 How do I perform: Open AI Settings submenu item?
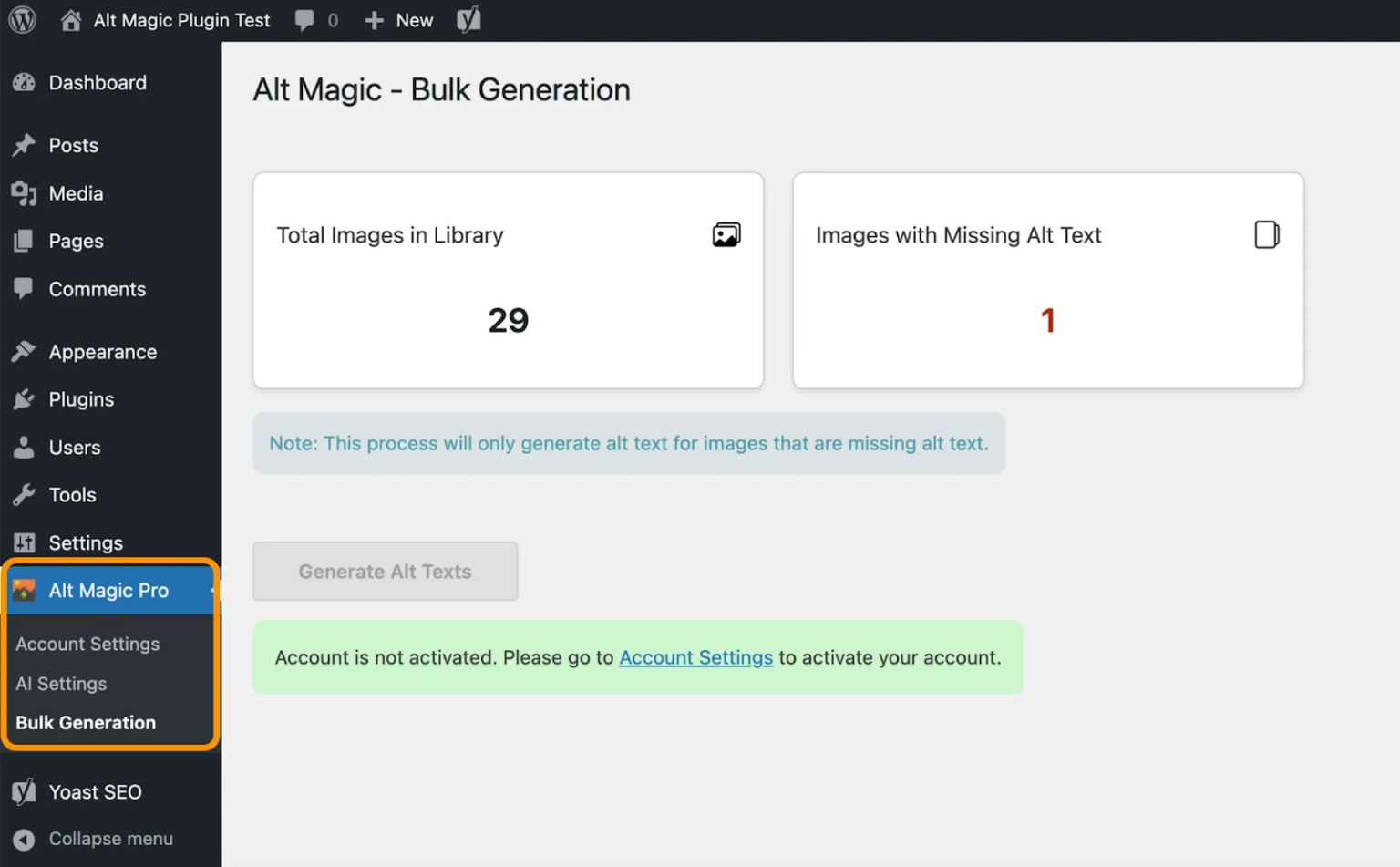click(61, 683)
